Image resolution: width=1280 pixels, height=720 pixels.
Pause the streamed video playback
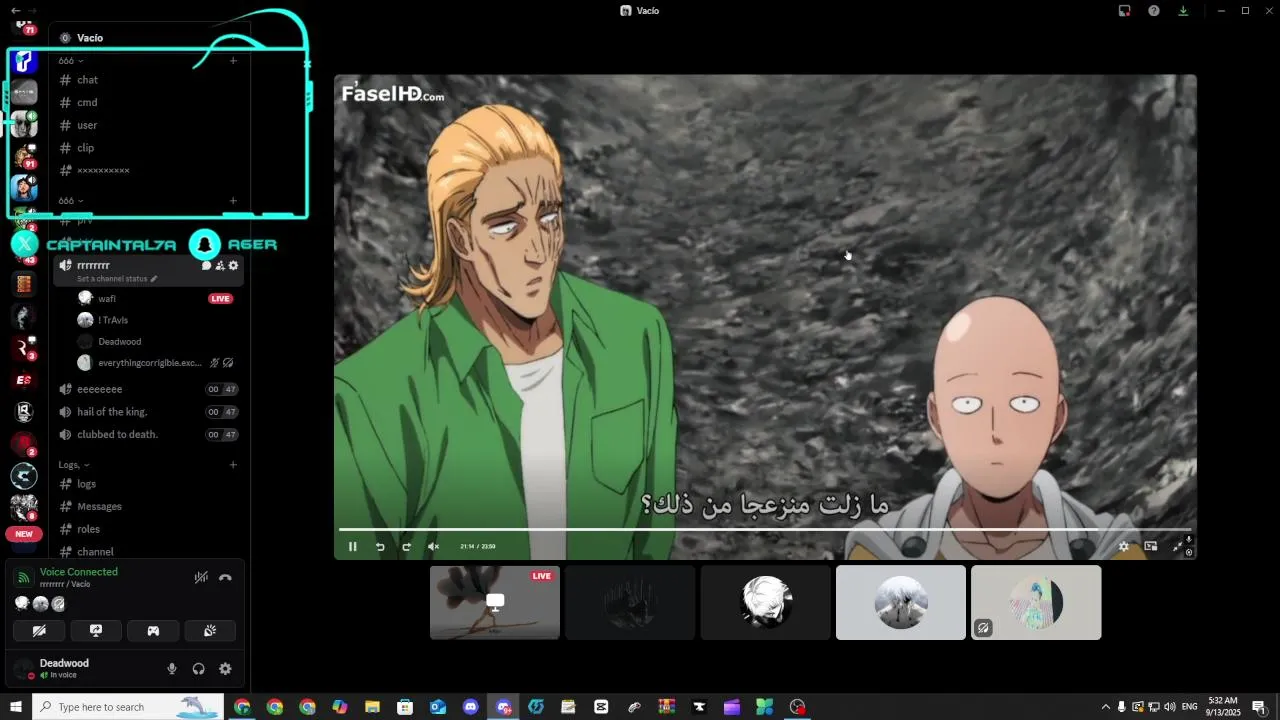click(352, 546)
